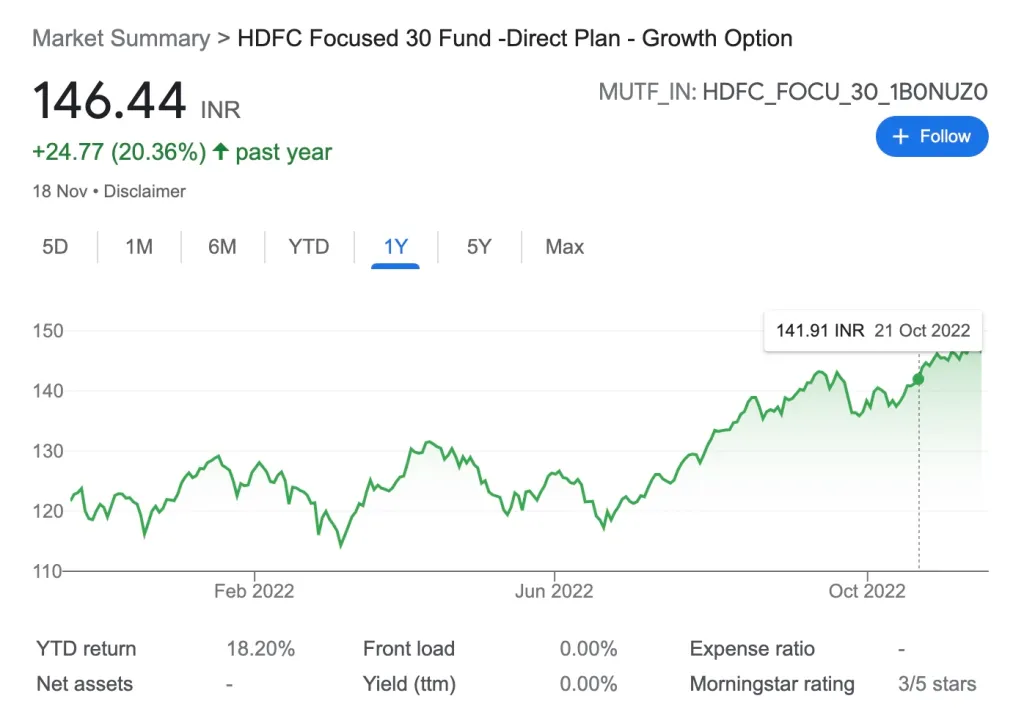Click the YTD return 18.20% value
1024x726 pixels.
(x=260, y=649)
